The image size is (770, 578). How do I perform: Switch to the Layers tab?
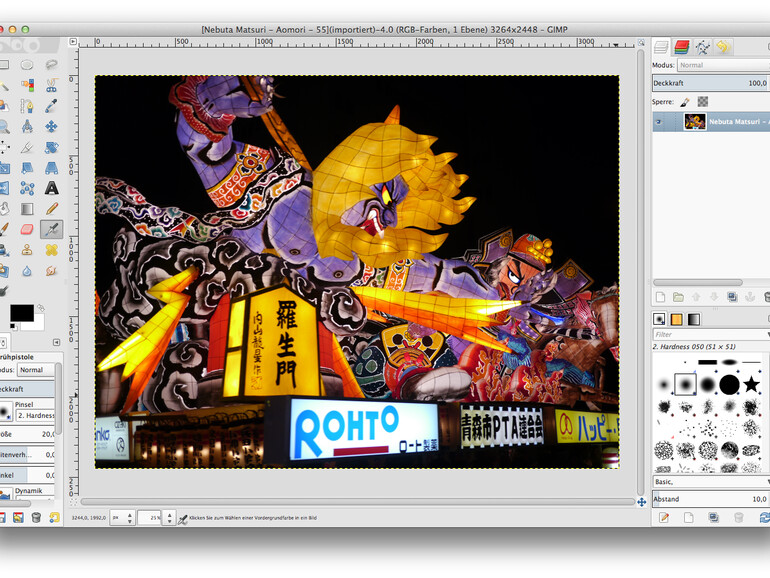coord(661,47)
